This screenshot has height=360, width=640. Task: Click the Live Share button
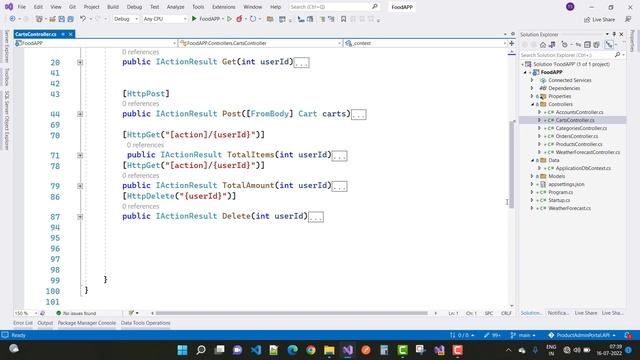(599, 20)
